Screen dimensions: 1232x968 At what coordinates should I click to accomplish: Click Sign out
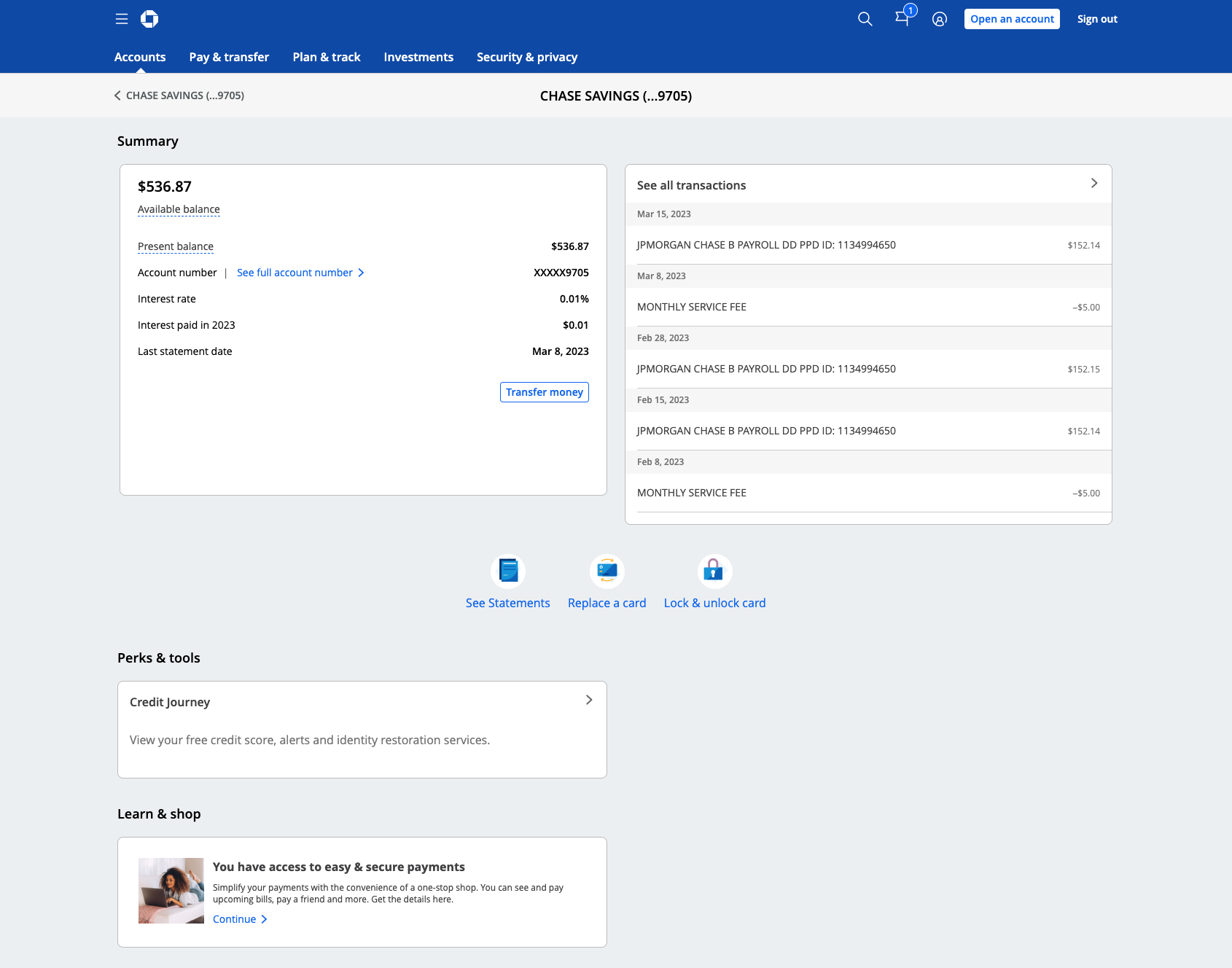pyautogui.click(x=1097, y=19)
